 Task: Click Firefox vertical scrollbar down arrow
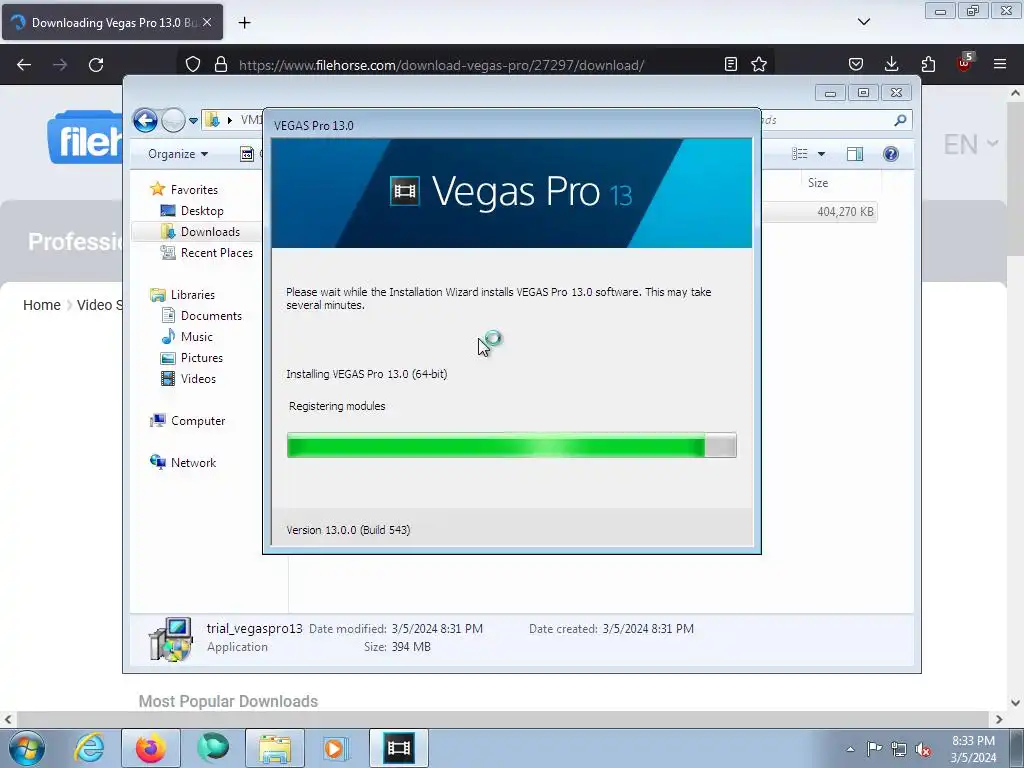(1016, 703)
